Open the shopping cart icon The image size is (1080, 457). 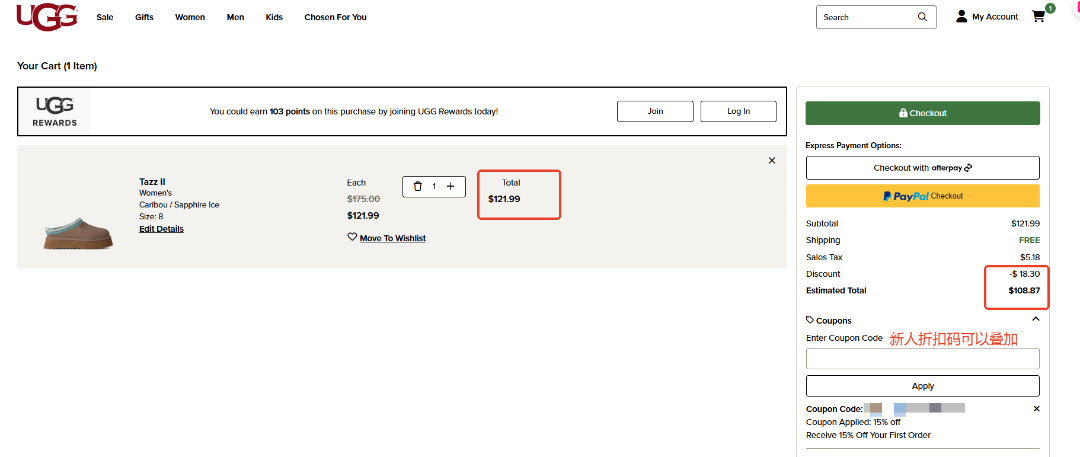tap(1039, 17)
